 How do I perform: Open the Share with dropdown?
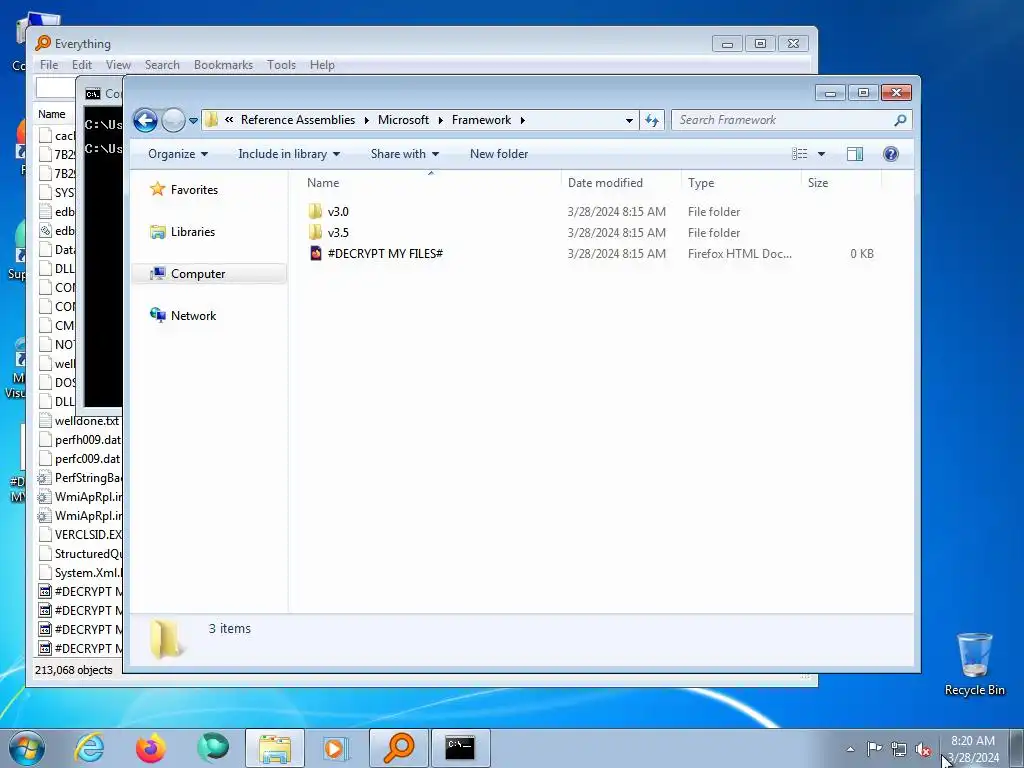click(x=405, y=154)
